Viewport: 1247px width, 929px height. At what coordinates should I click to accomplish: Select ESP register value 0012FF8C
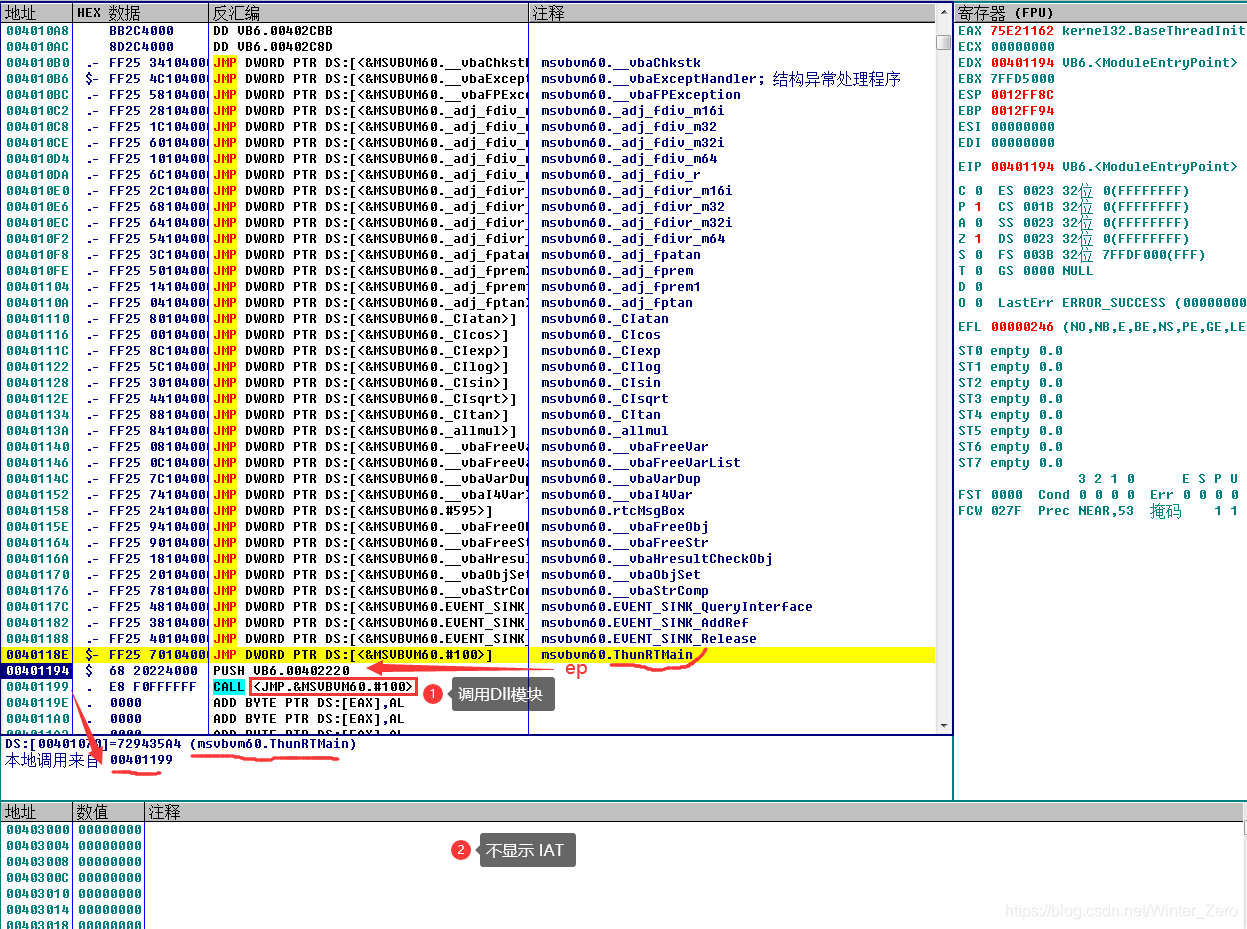pyautogui.click(x=1022, y=95)
